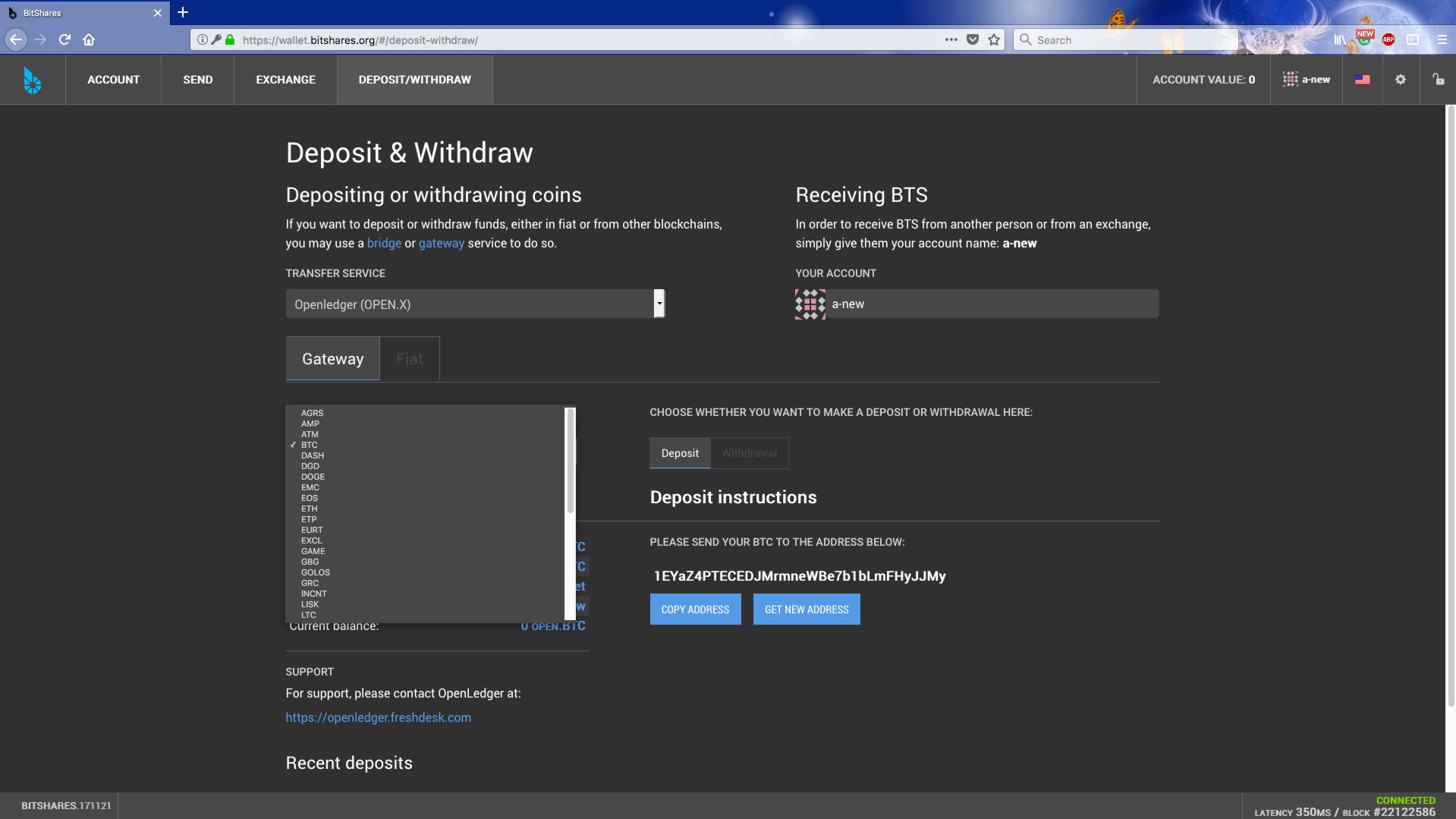Bookmark this page with star icon

994,39
